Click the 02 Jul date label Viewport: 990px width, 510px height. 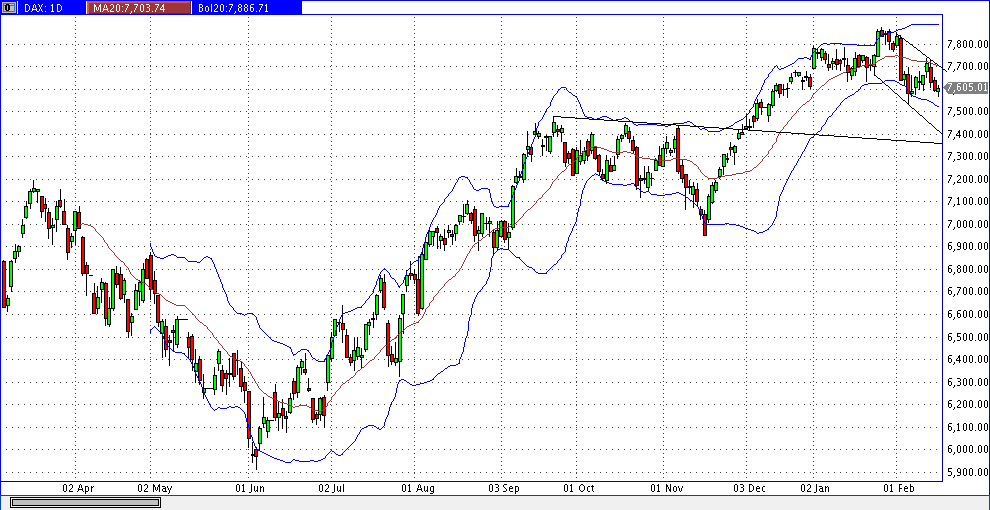click(333, 488)
